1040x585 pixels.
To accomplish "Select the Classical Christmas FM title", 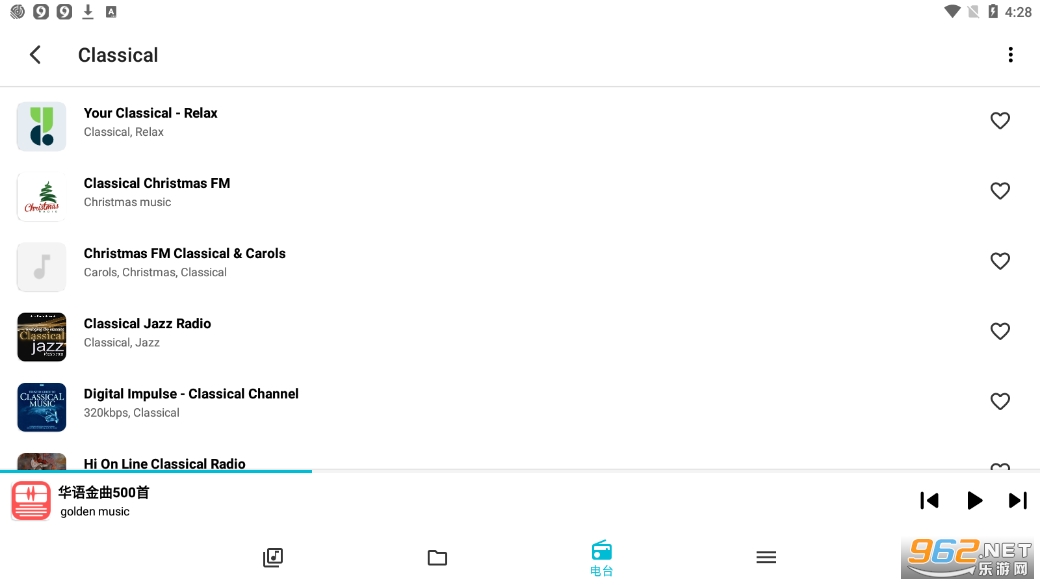I will click(x=157, y=183).
